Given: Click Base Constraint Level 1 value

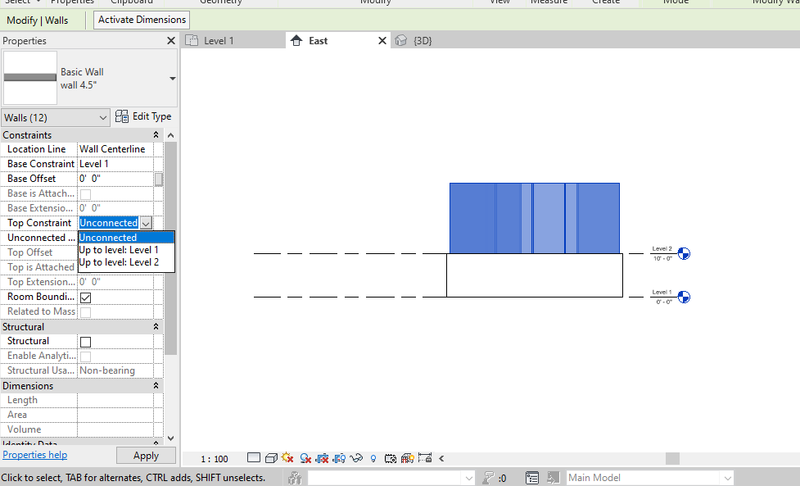Looking at the screenshot, I should coord(115,164).
